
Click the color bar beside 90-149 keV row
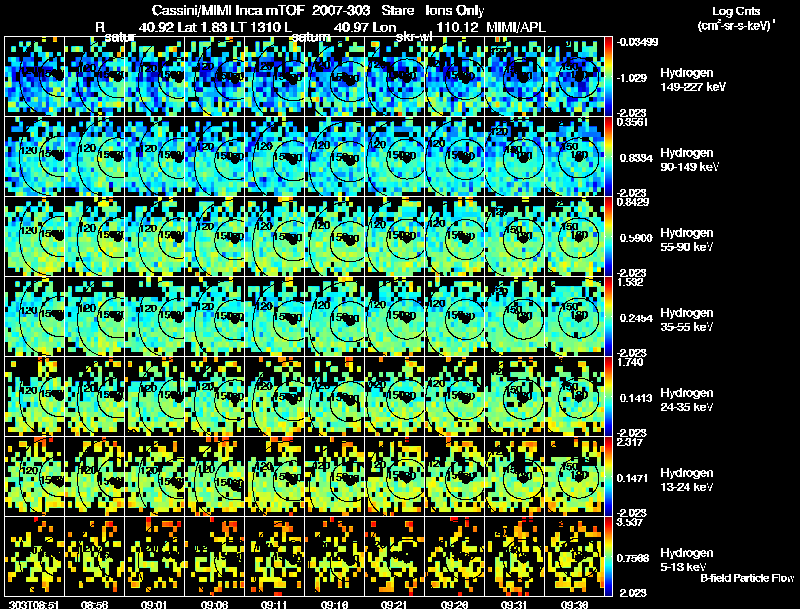pos(608,157)
